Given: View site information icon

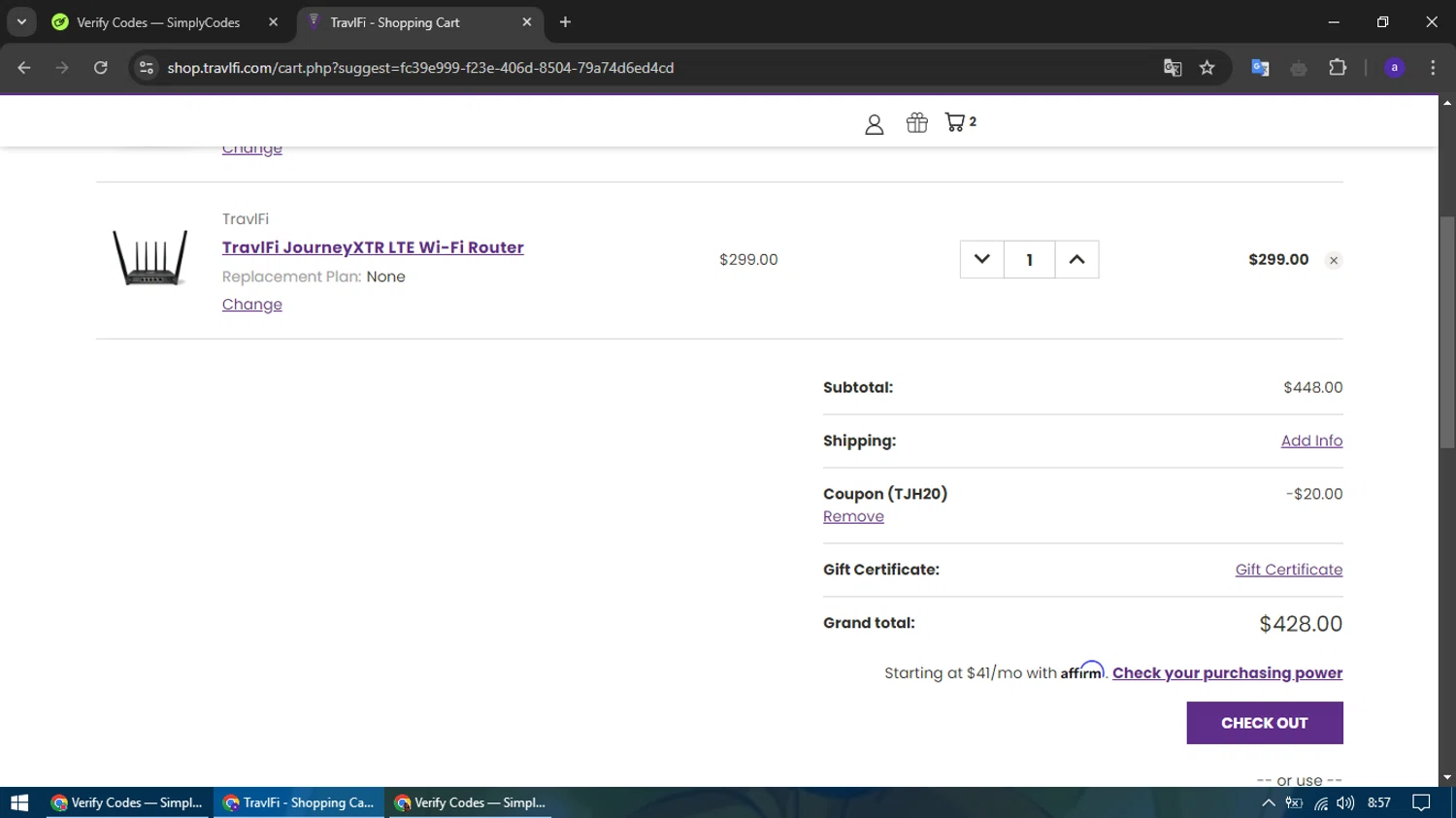Looking at the screenshot, I should pos(147,68).
